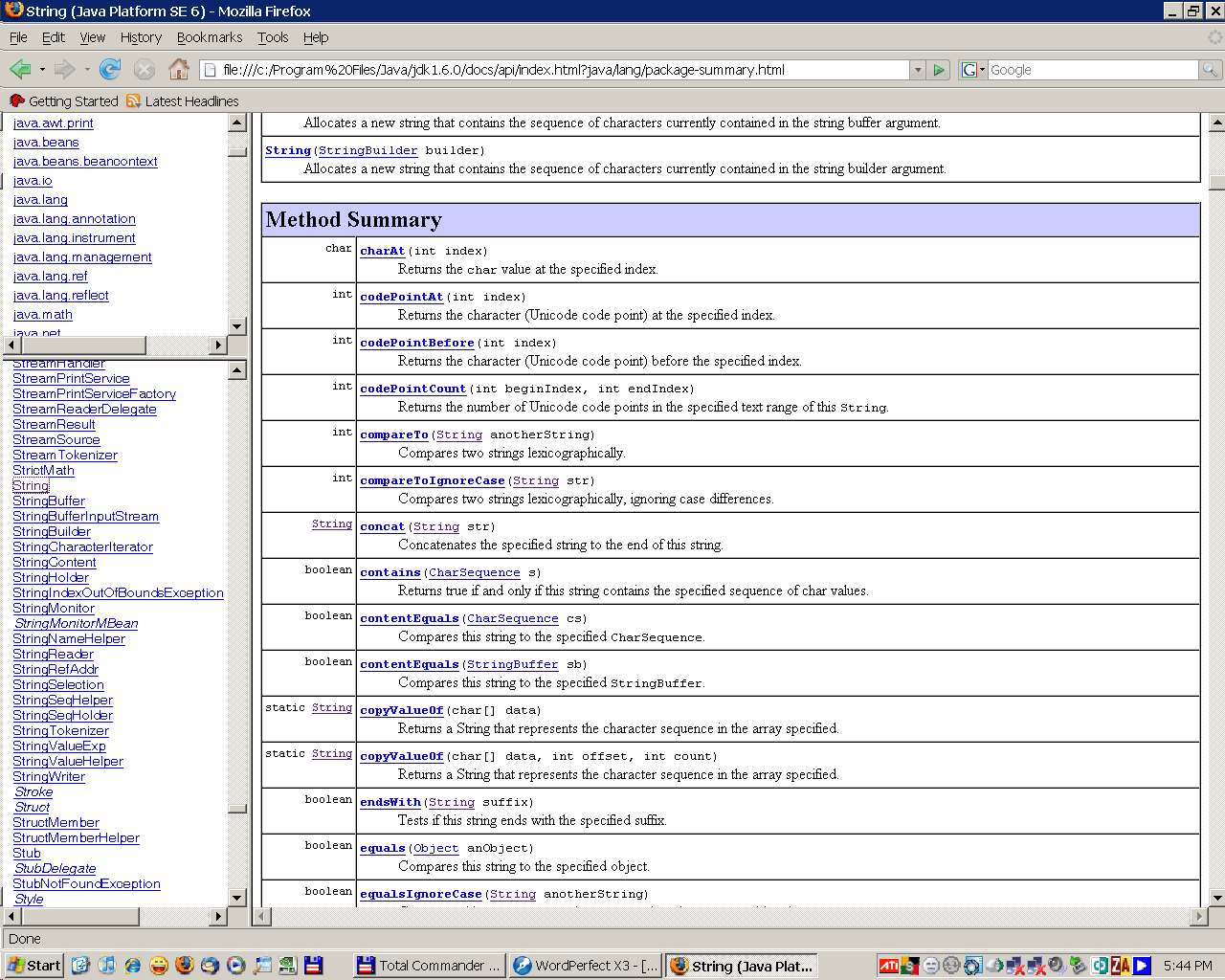Viewport: 1225px width, 980px height.
Task: Click the ZoneAlarm ZA tray icon
Action: [x=1119, y=966]
